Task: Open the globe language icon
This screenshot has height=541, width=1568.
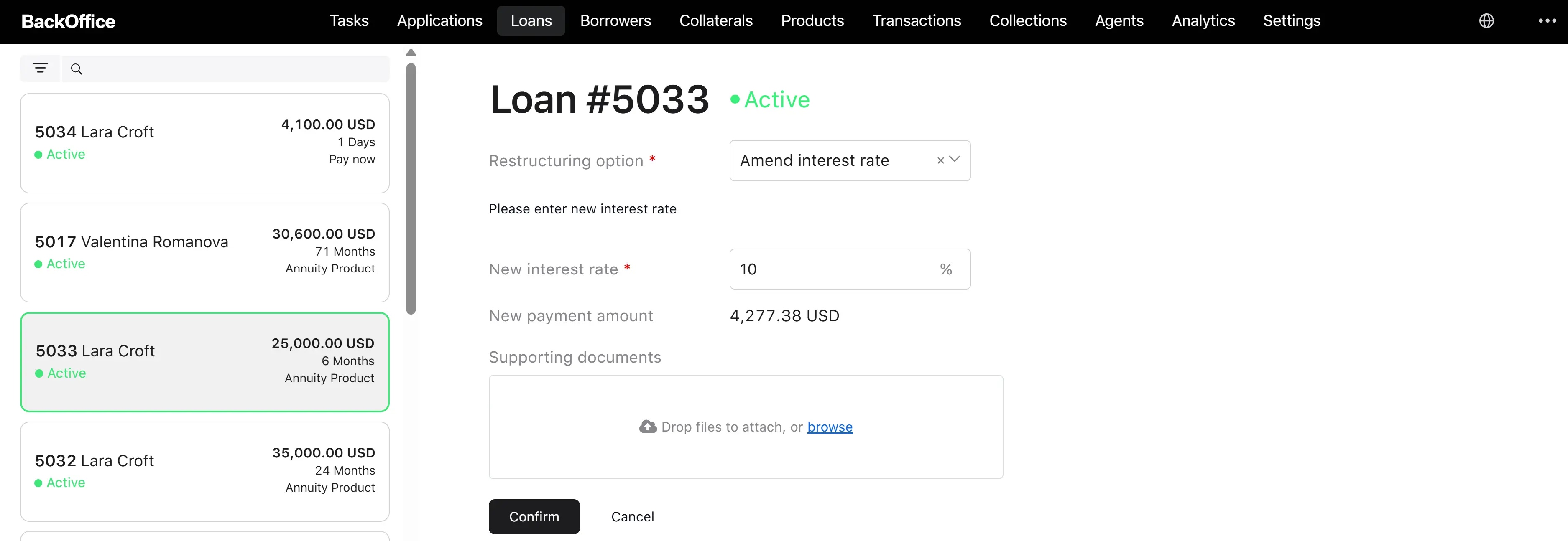Action: pyautogui.click(x=1486, y=20)
